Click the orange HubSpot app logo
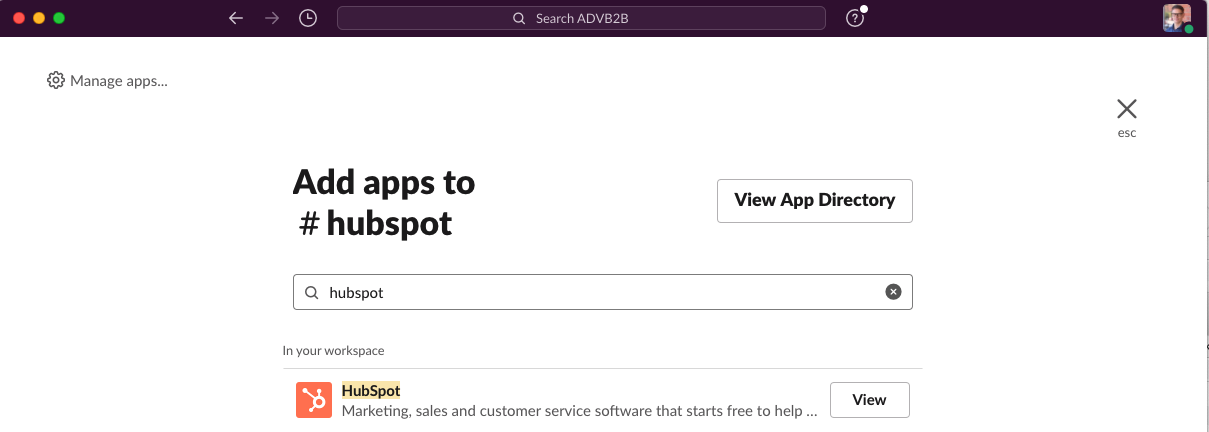 [x=314, y=400]
